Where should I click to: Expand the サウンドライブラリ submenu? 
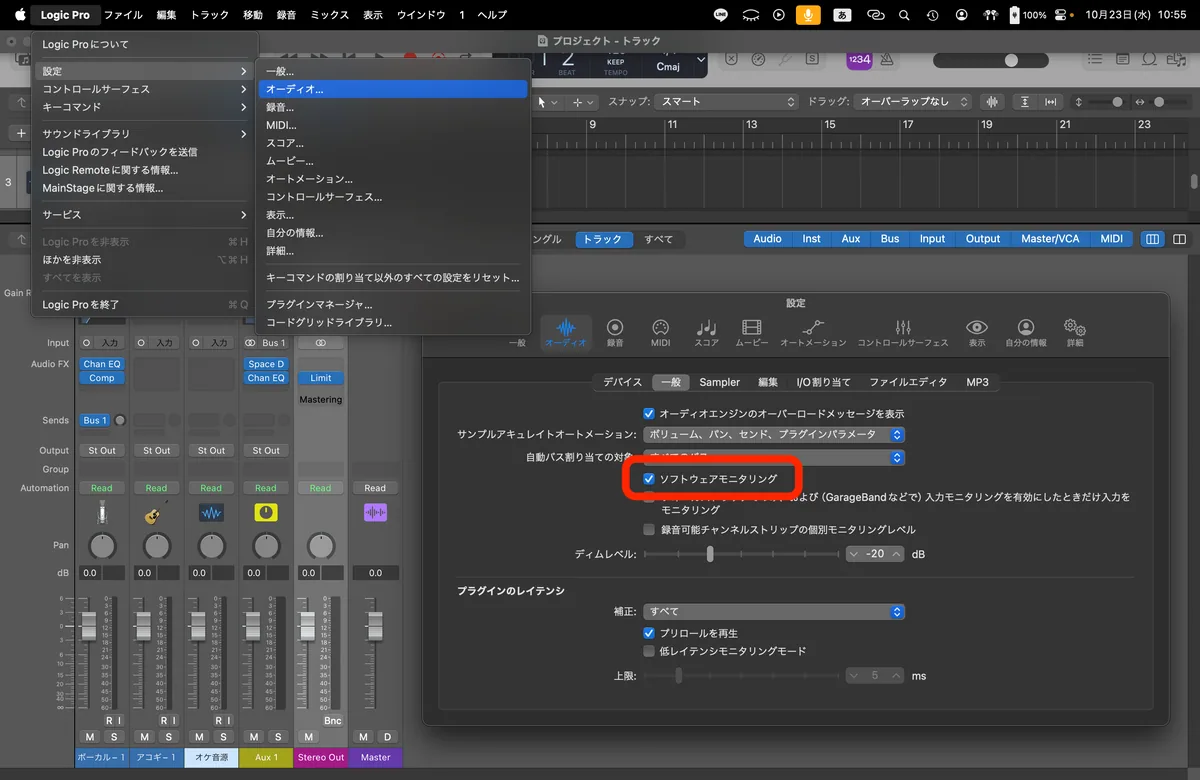[145, 134]
